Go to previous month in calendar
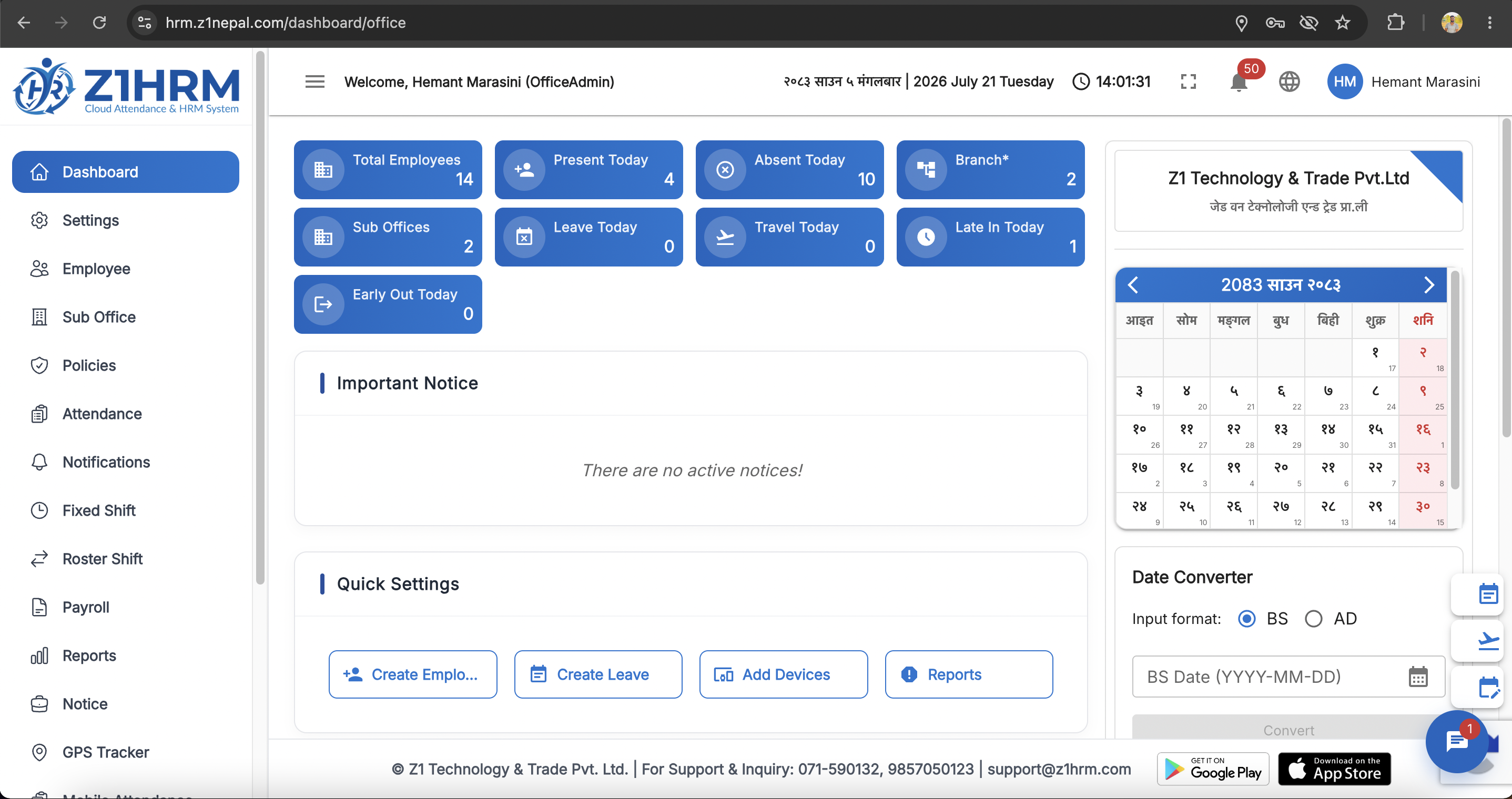 pyautogui.click(x=1133, y=285)
